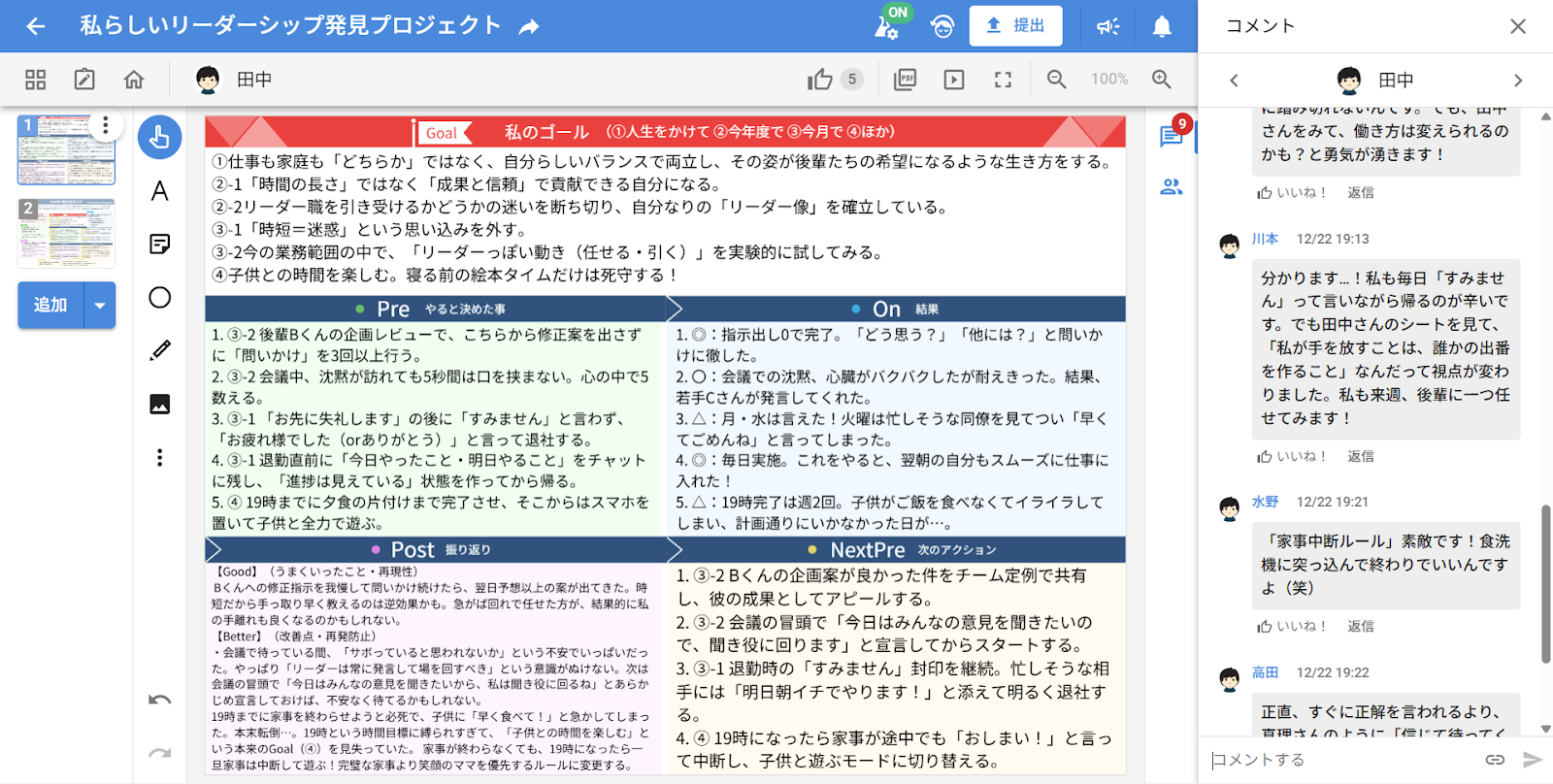Screen dimensions: 1553x784
Task: Redo the last action
Action: click(160, 753)
